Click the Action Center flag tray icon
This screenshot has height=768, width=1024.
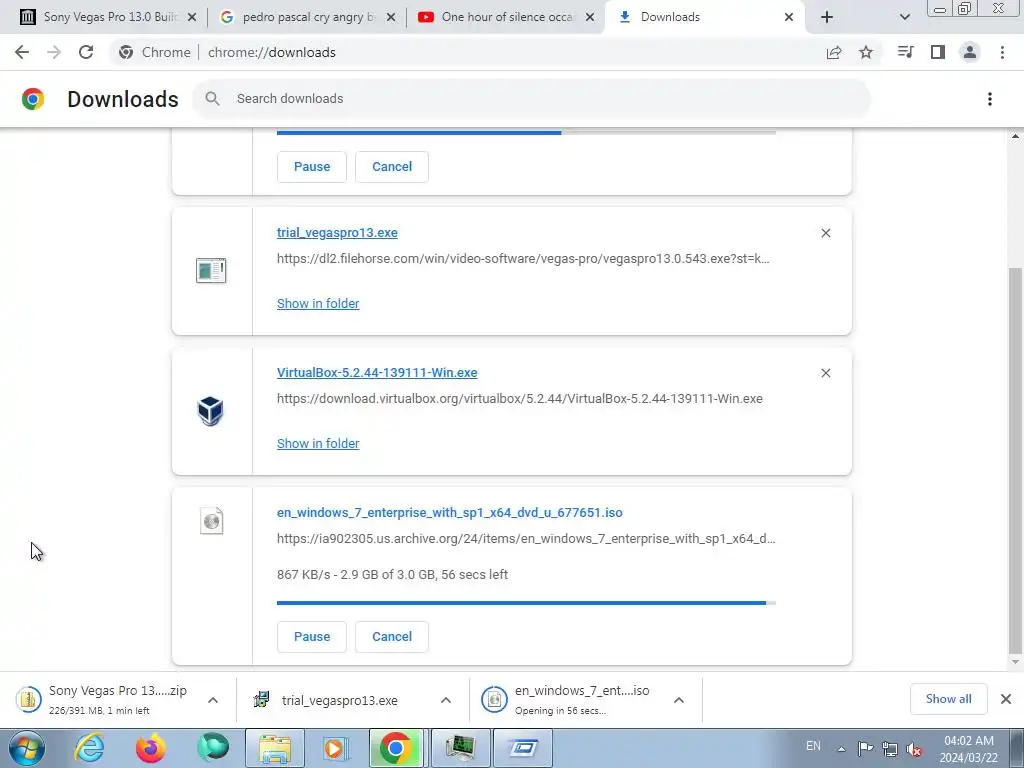pyautogui.click(x=865, y=749)
